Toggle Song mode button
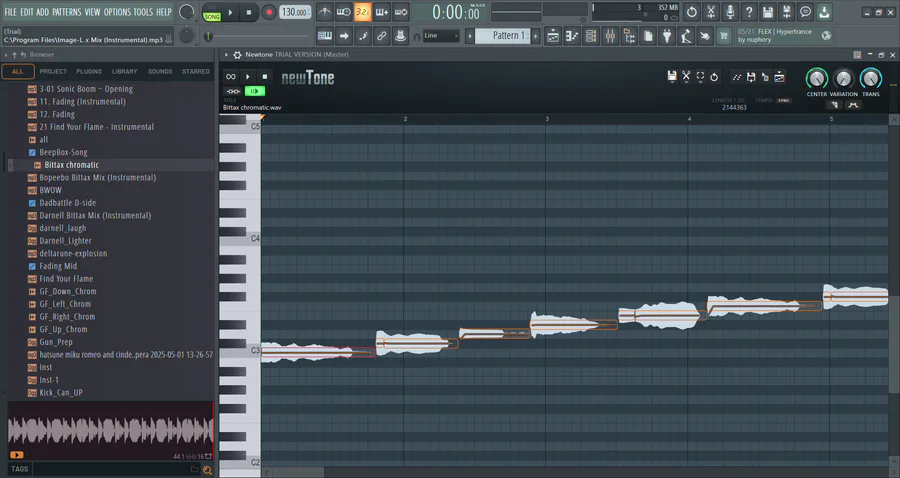This screenshot has height=478, width=900. (212, 17)
